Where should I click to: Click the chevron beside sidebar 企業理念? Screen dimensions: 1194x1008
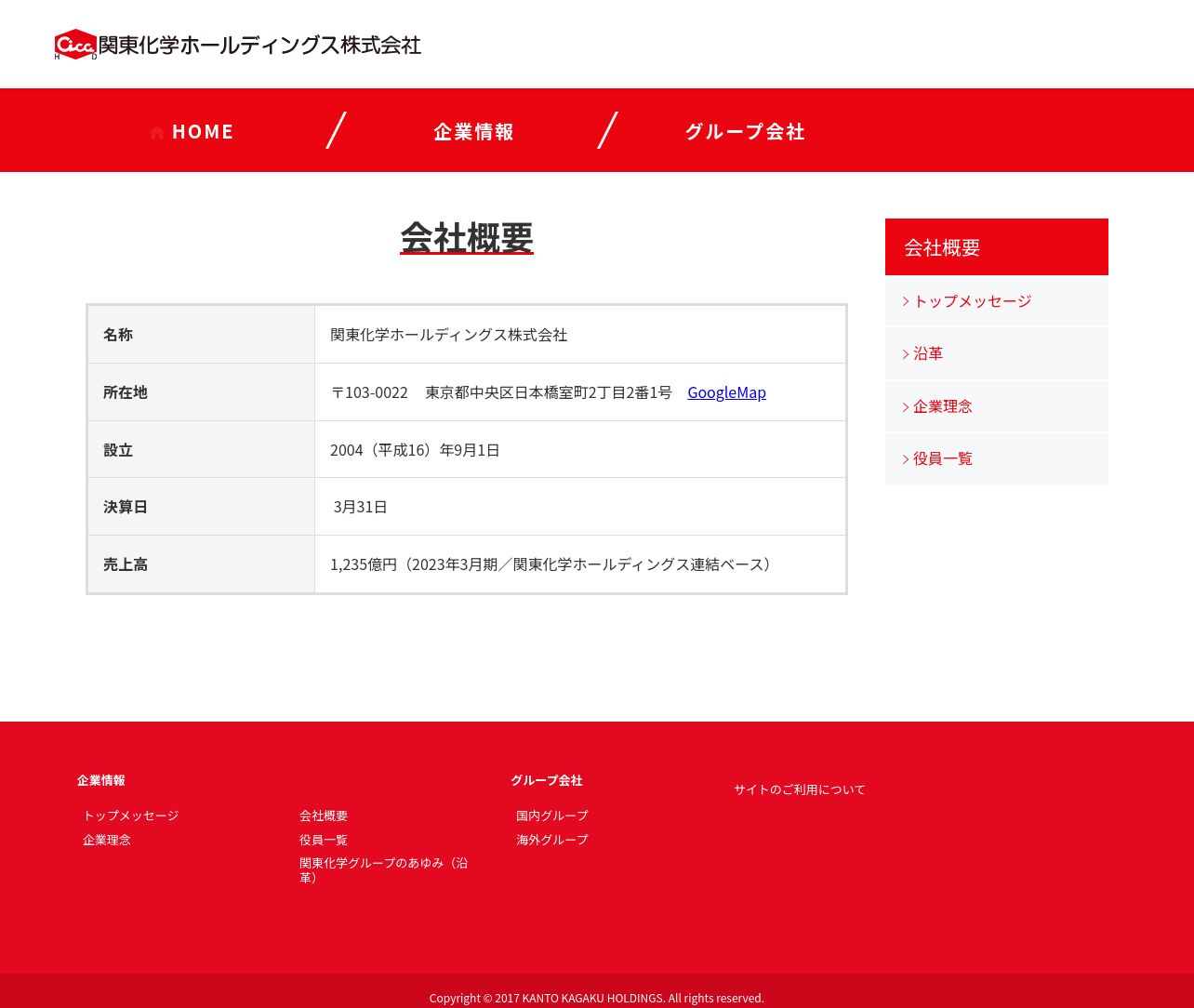906,406
